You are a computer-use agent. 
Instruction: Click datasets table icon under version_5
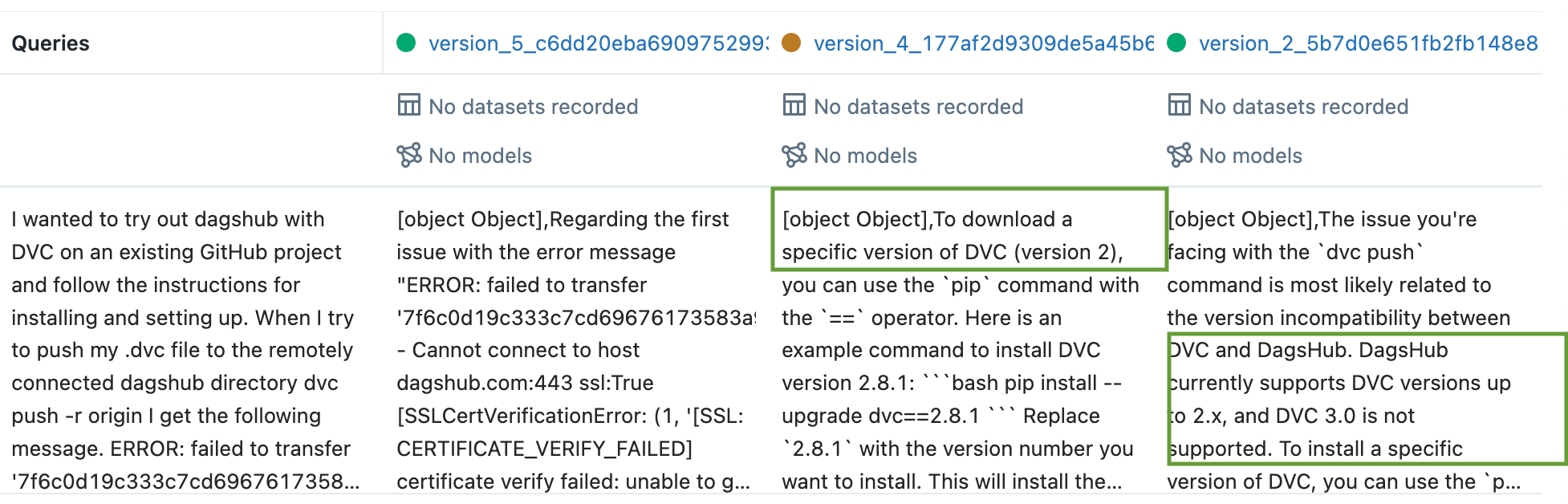pos(409,105)
